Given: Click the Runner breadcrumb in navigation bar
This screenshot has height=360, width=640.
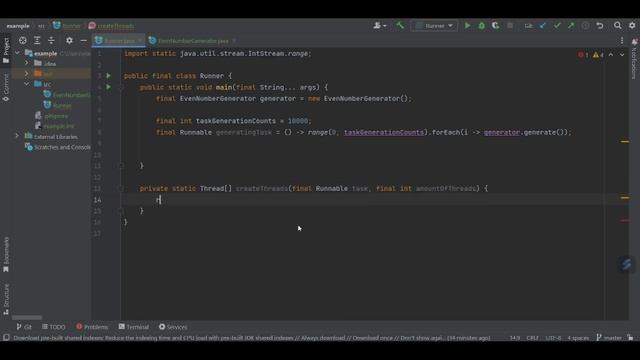Looking at the screenshot, I should (x=67, y=26).
